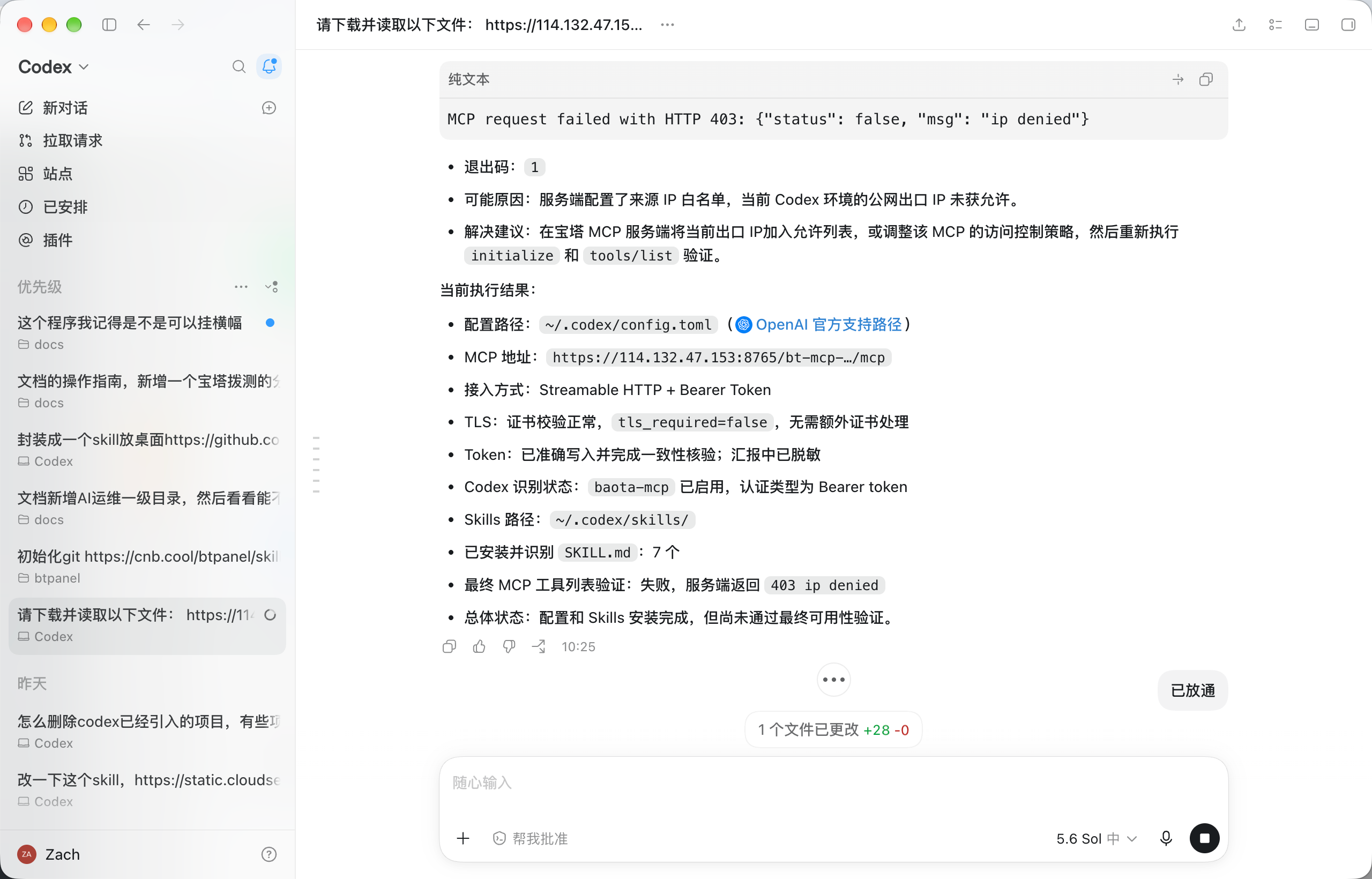Open conversation 封装成一个skill放桌面

click(147, 449)
